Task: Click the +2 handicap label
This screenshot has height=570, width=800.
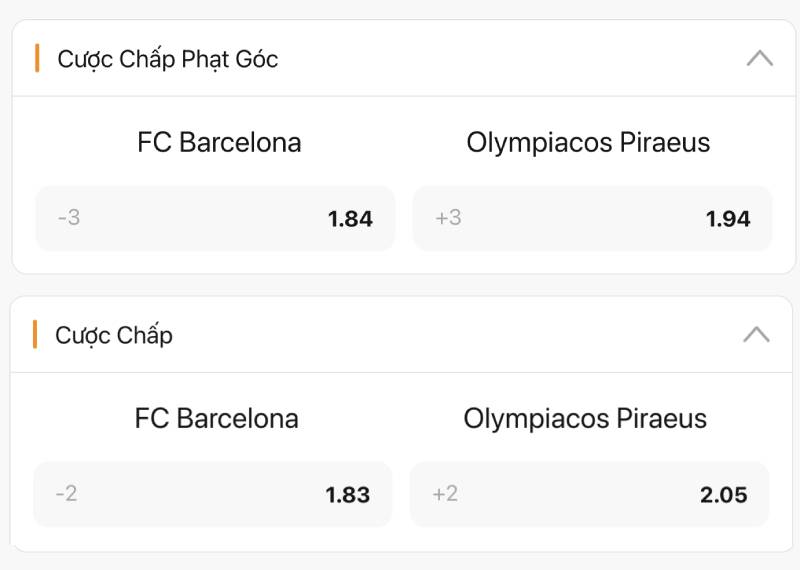Action: [x=445, y=494]
